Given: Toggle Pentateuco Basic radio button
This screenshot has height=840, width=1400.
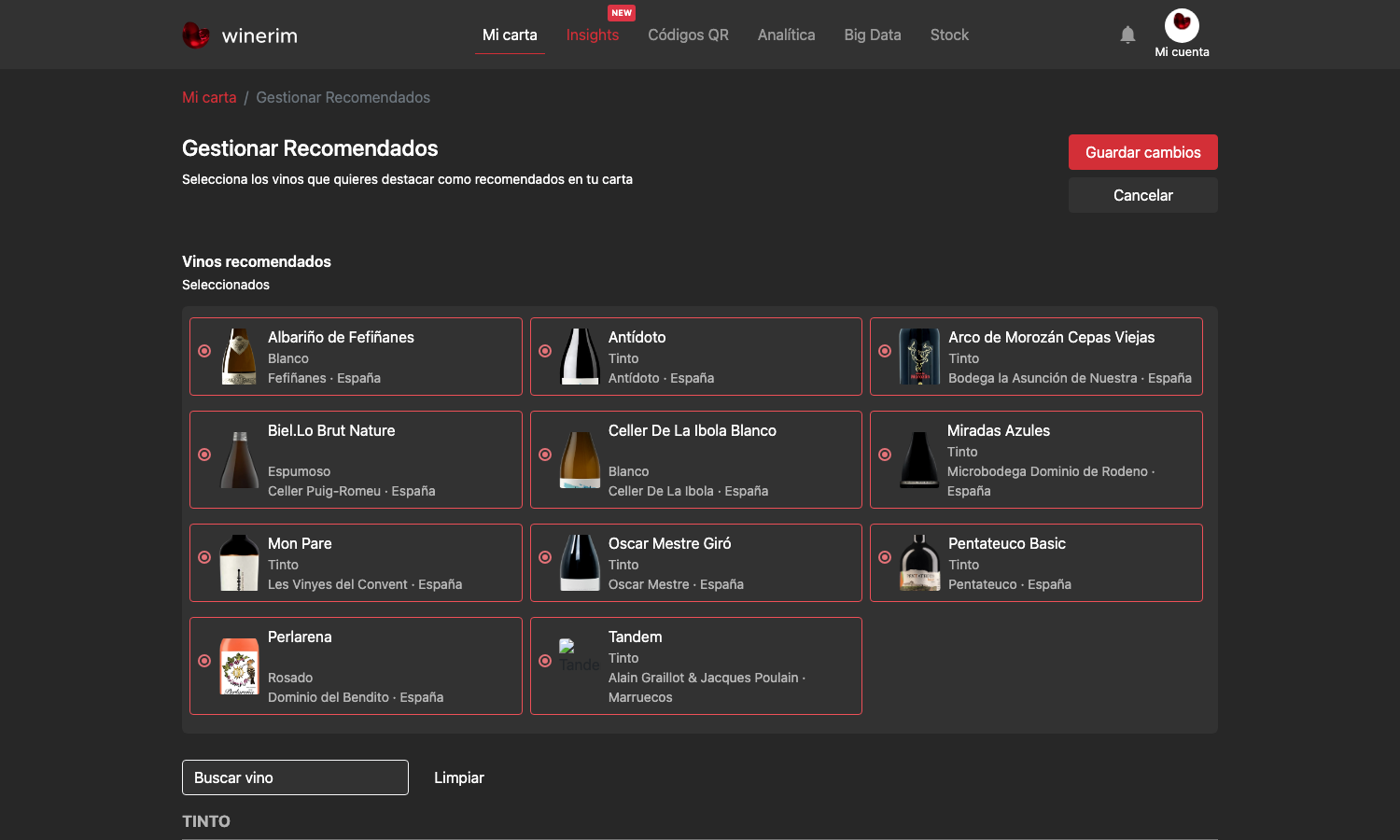Looking at the screenshot, I should pos(885,557).
